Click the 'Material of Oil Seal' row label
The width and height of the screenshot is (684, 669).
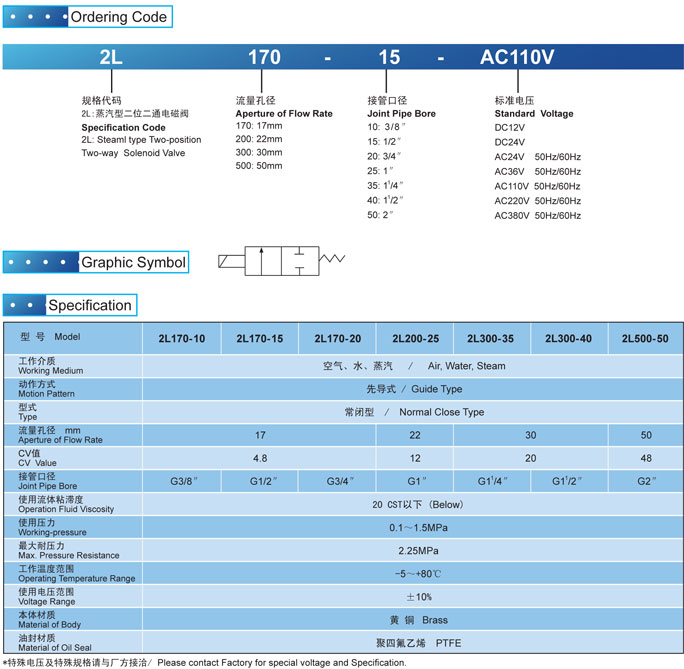coord(55,648)
